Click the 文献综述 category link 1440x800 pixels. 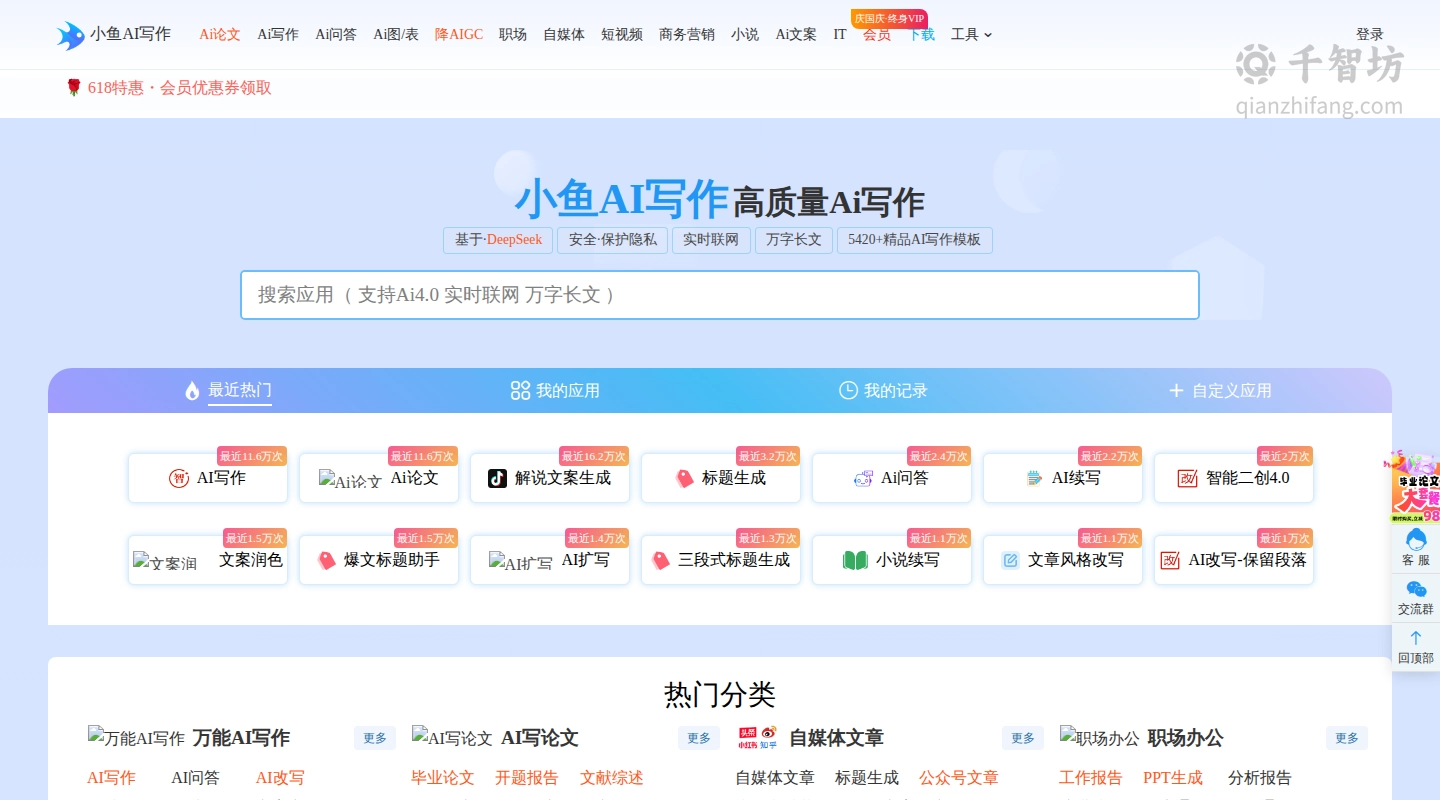(x=612, y=778)
